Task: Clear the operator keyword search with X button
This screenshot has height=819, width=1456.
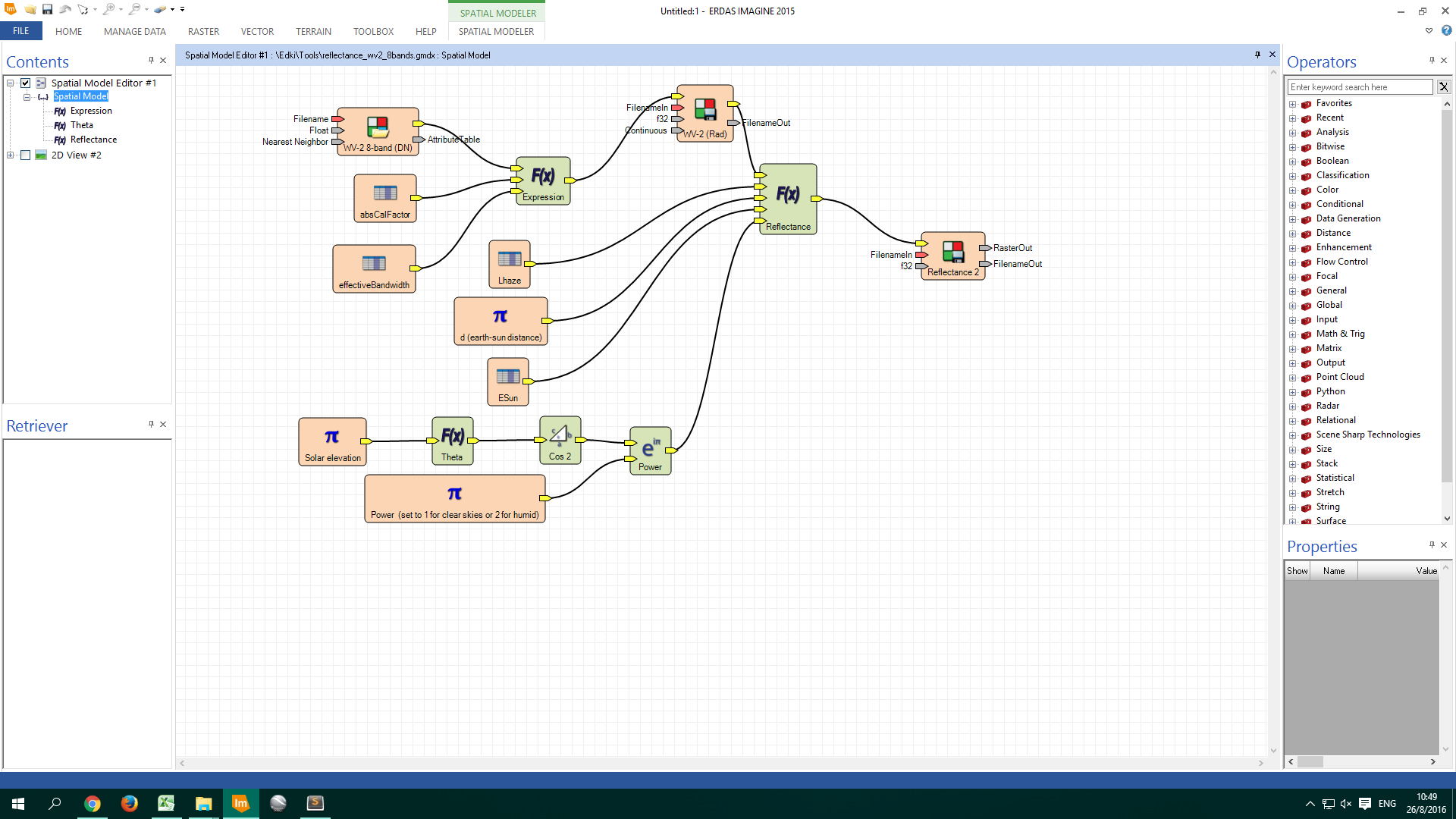Action: pyautogui.click(x=1443, y=87)
